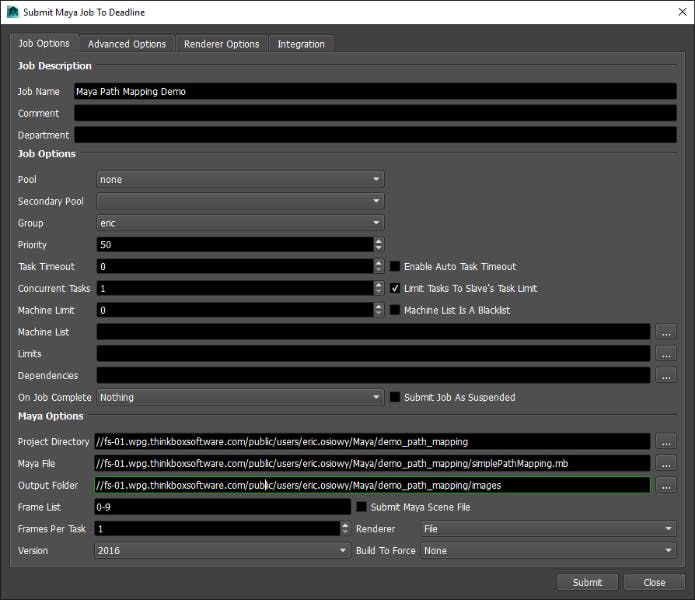This screenshot has height=600, width=695.
Task: Click the Frames Per Task value field
Action: coord(217,529)
